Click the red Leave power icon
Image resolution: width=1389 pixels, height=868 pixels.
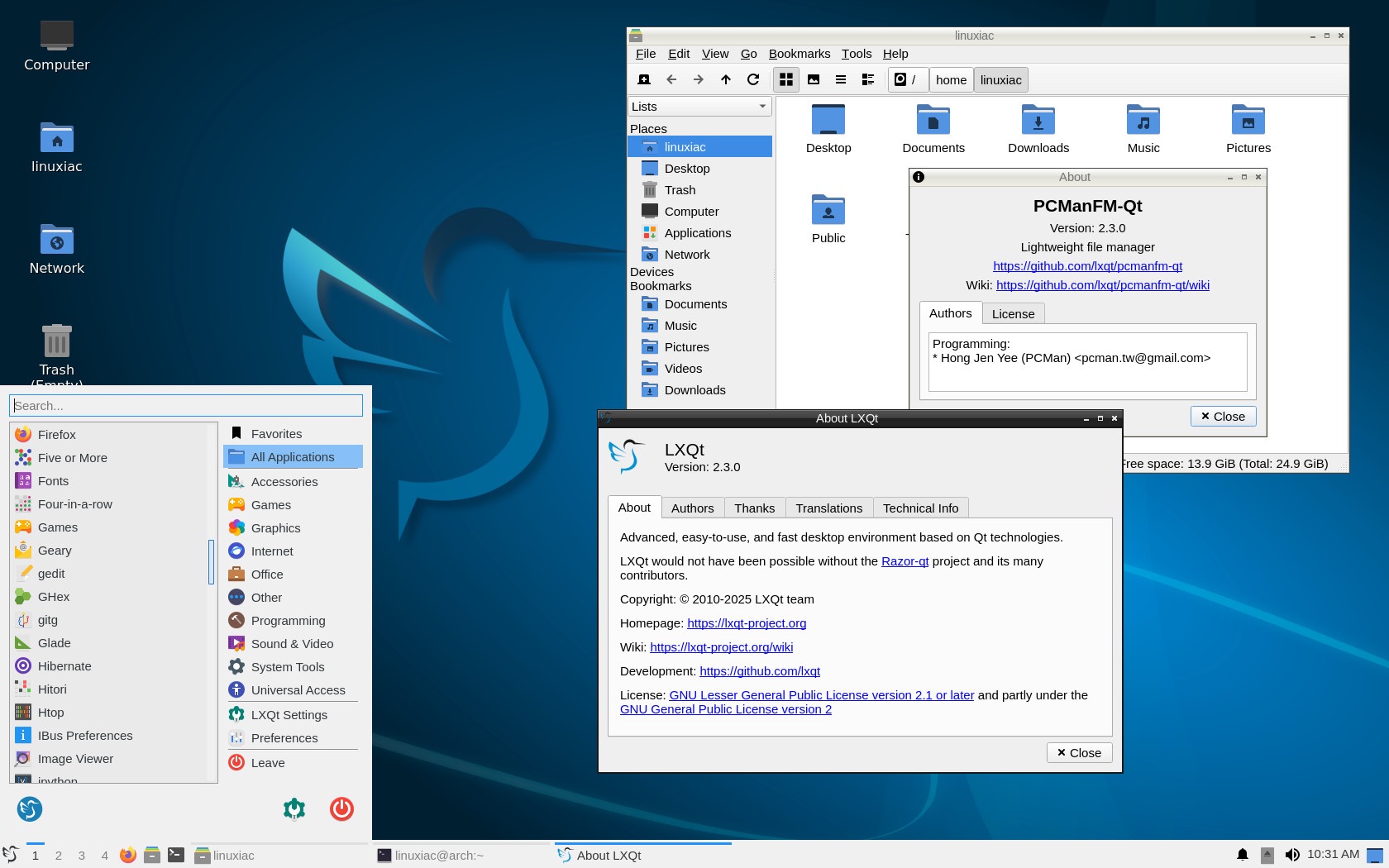341,808
